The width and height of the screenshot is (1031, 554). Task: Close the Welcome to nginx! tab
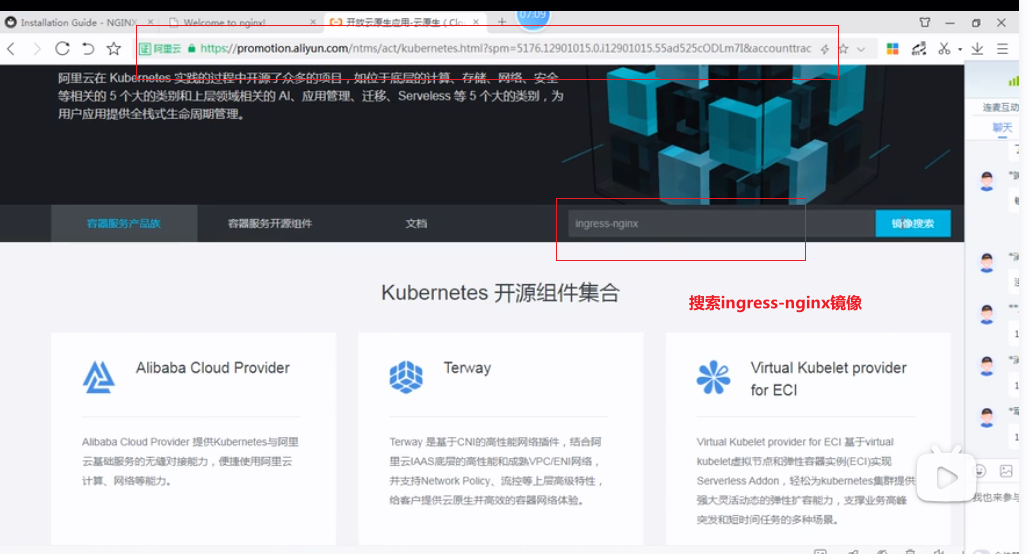click(312, 22)
